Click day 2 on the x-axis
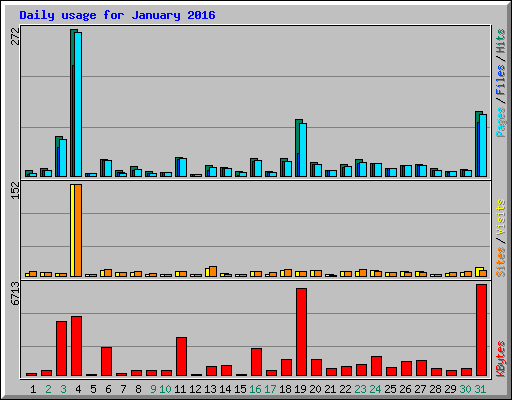 coord(48,389)
